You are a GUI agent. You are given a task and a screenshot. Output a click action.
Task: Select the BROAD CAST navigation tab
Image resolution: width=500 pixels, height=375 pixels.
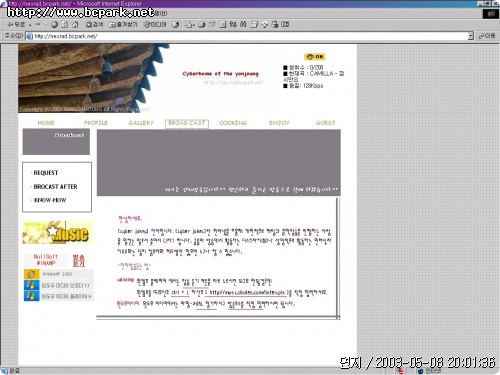(x=187, y=123)
